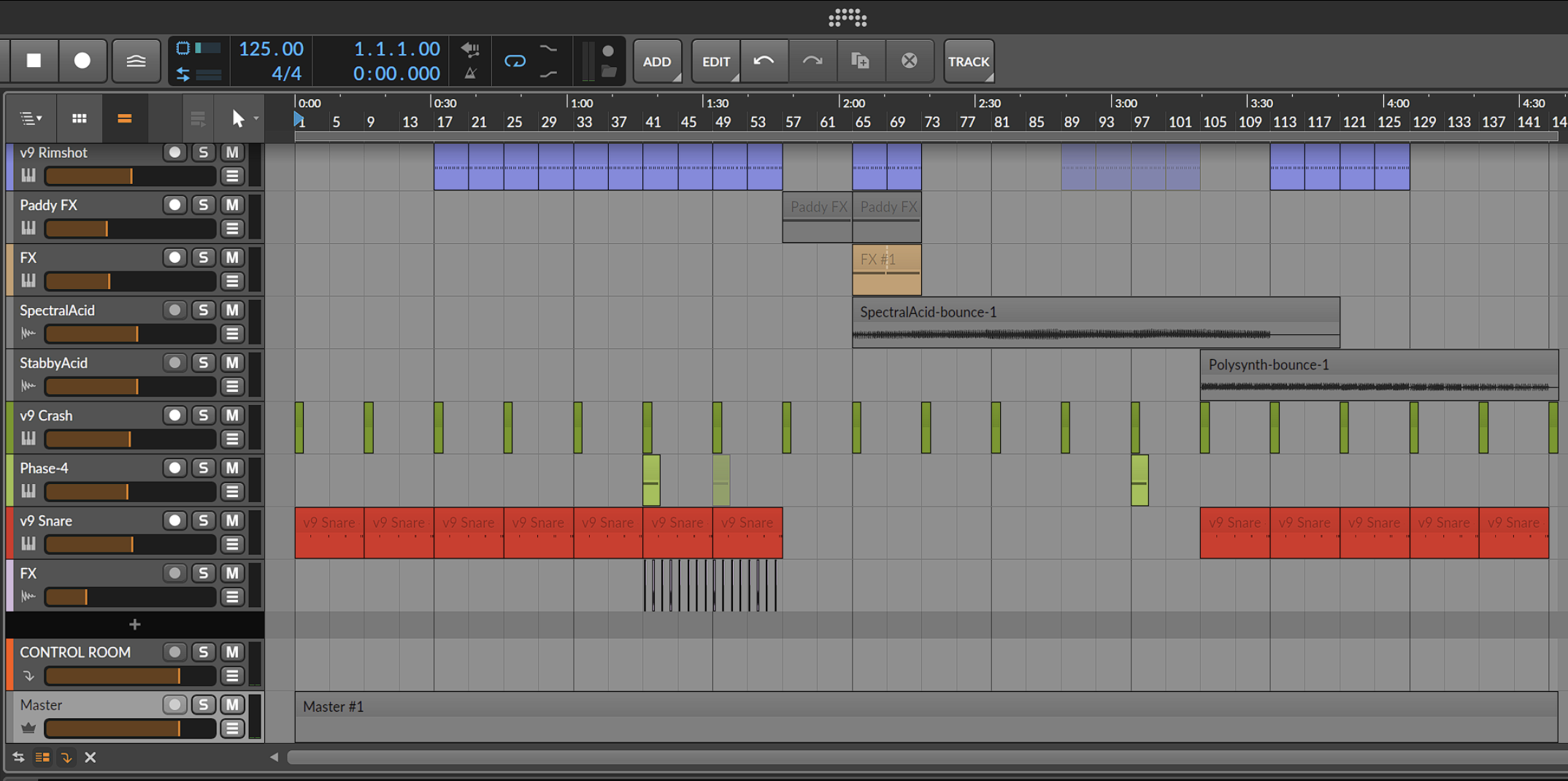Mute the Master track

pos(232,704)
